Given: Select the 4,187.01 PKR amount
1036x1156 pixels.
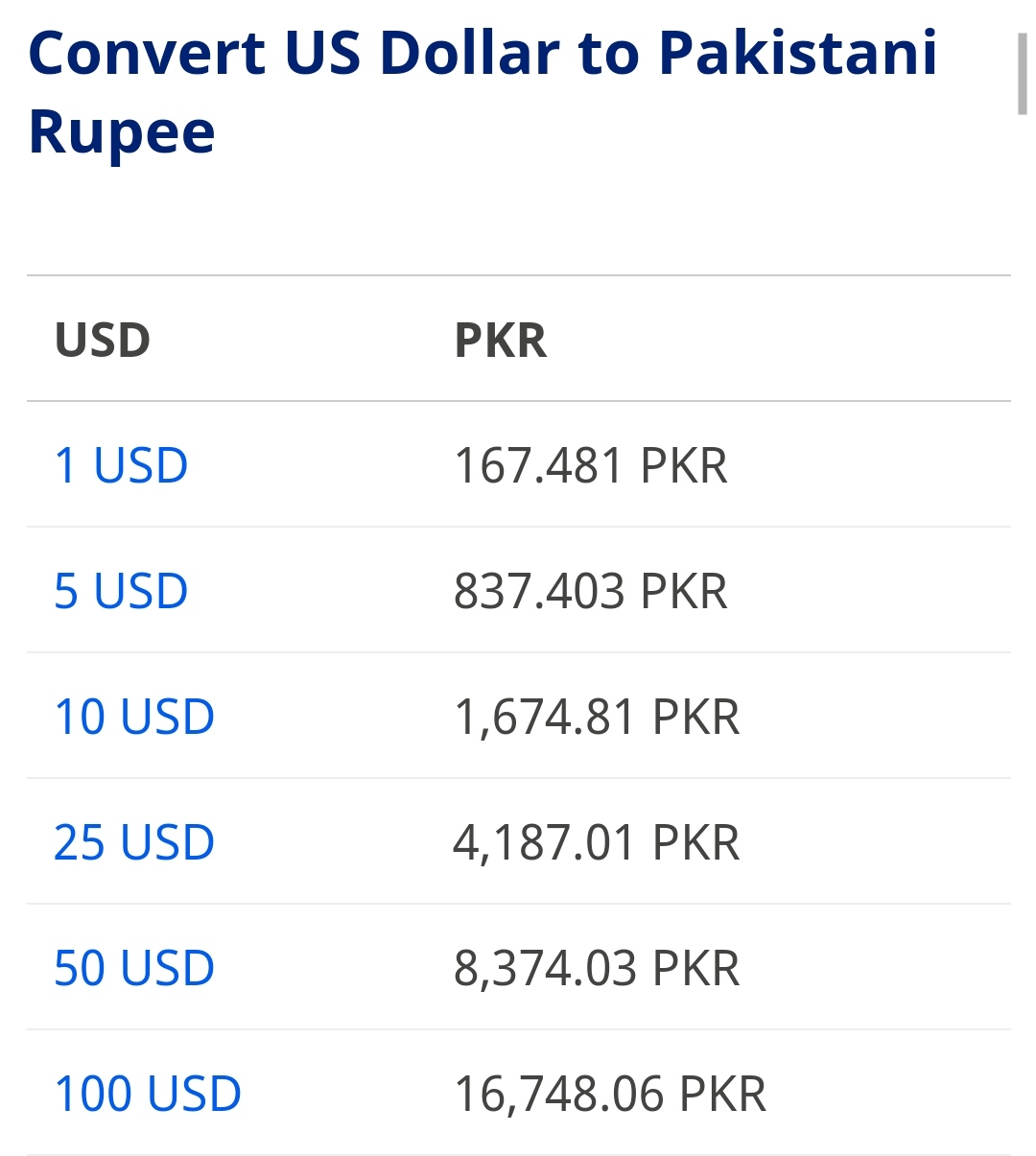Looking at the screenshot, I should pyautogui.click(x=597, y=843).
